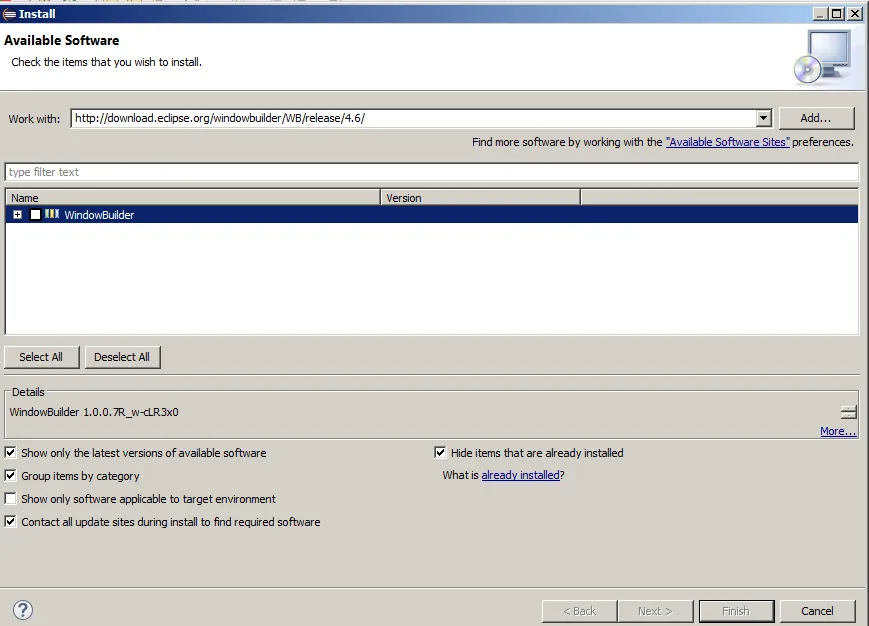
Task: Click the Install window title icon
Action: [9, 14]
